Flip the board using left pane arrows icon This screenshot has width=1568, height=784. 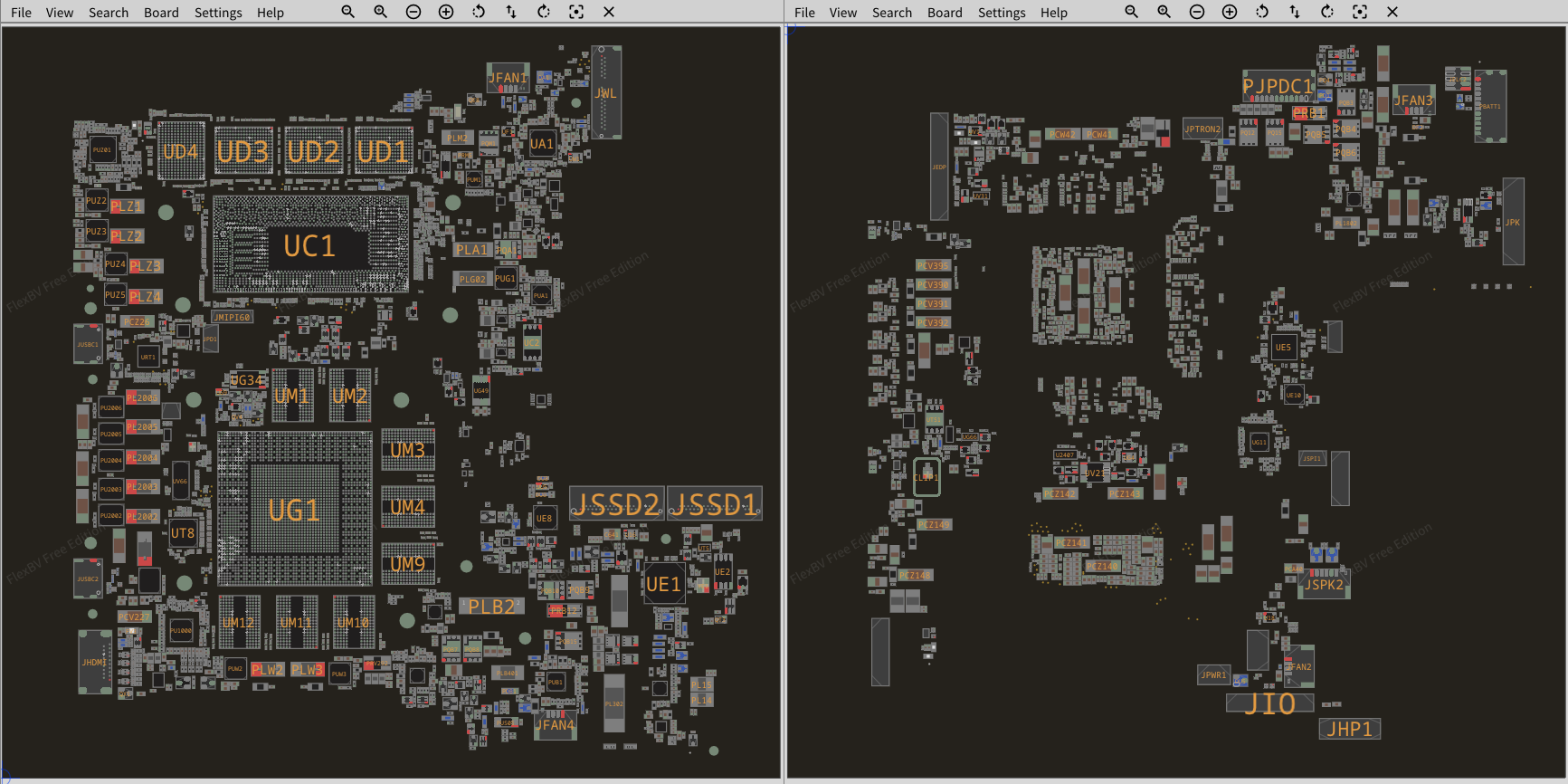(x=511, y=12)
